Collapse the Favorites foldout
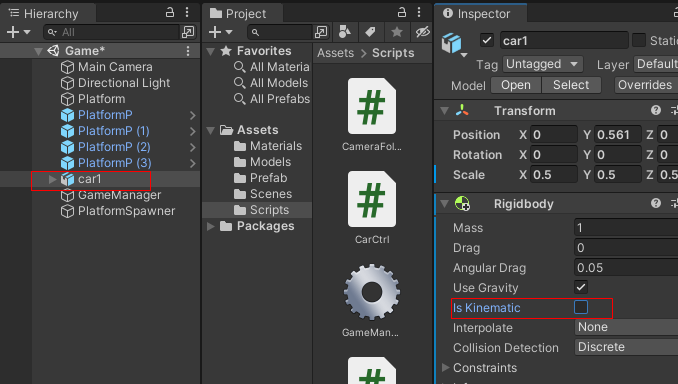This screenshot has height=384, width=678. point(211,51)
